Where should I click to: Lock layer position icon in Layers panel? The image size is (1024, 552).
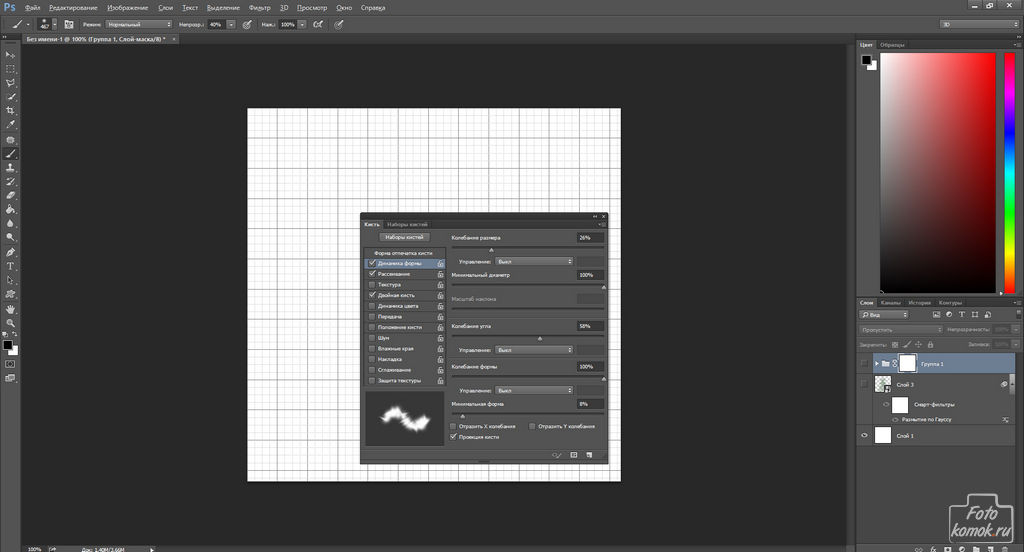tap(918, 344)
